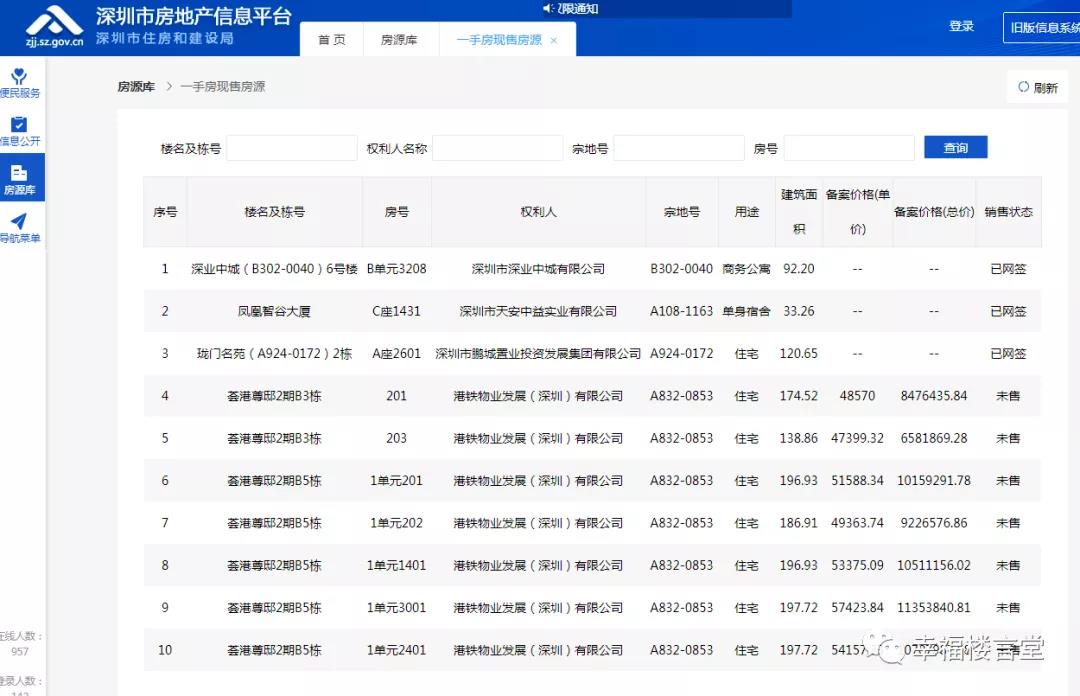This screenshot has width=1080, height=696.
Task: Click the parcel number B302-0040 cell
Action: pos(681,269)
